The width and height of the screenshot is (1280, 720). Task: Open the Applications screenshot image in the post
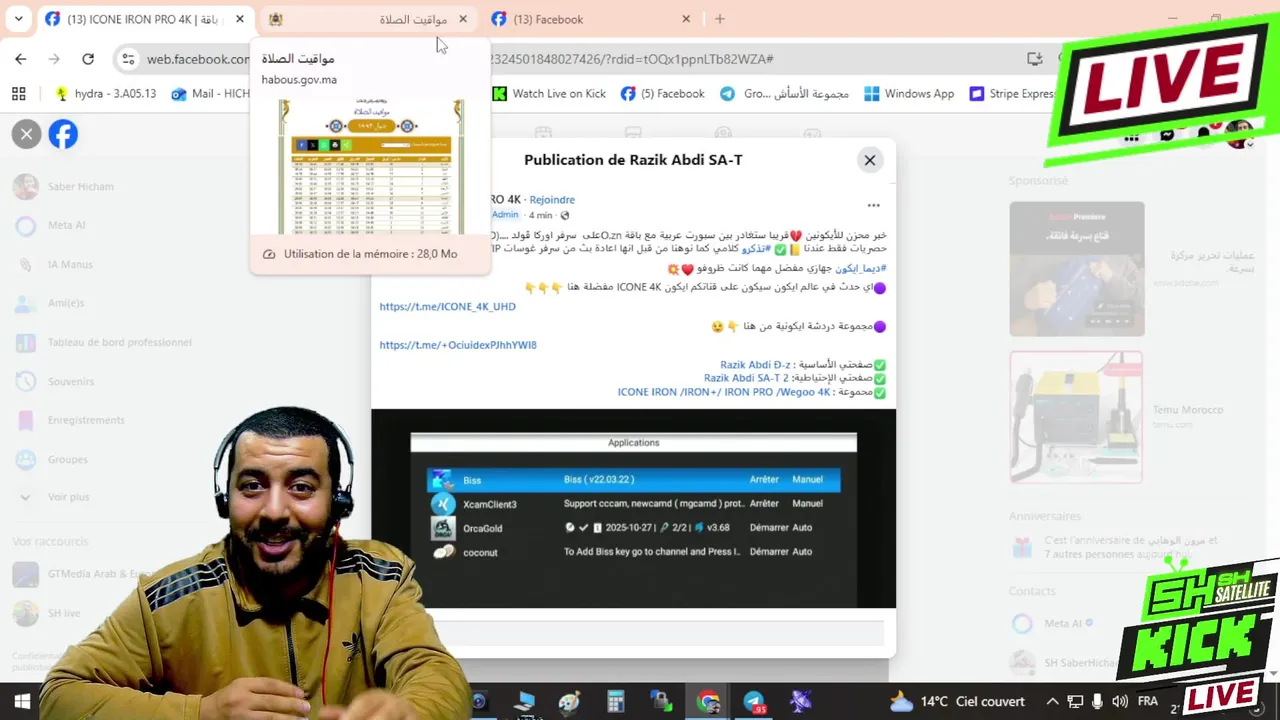pos(634,508)
